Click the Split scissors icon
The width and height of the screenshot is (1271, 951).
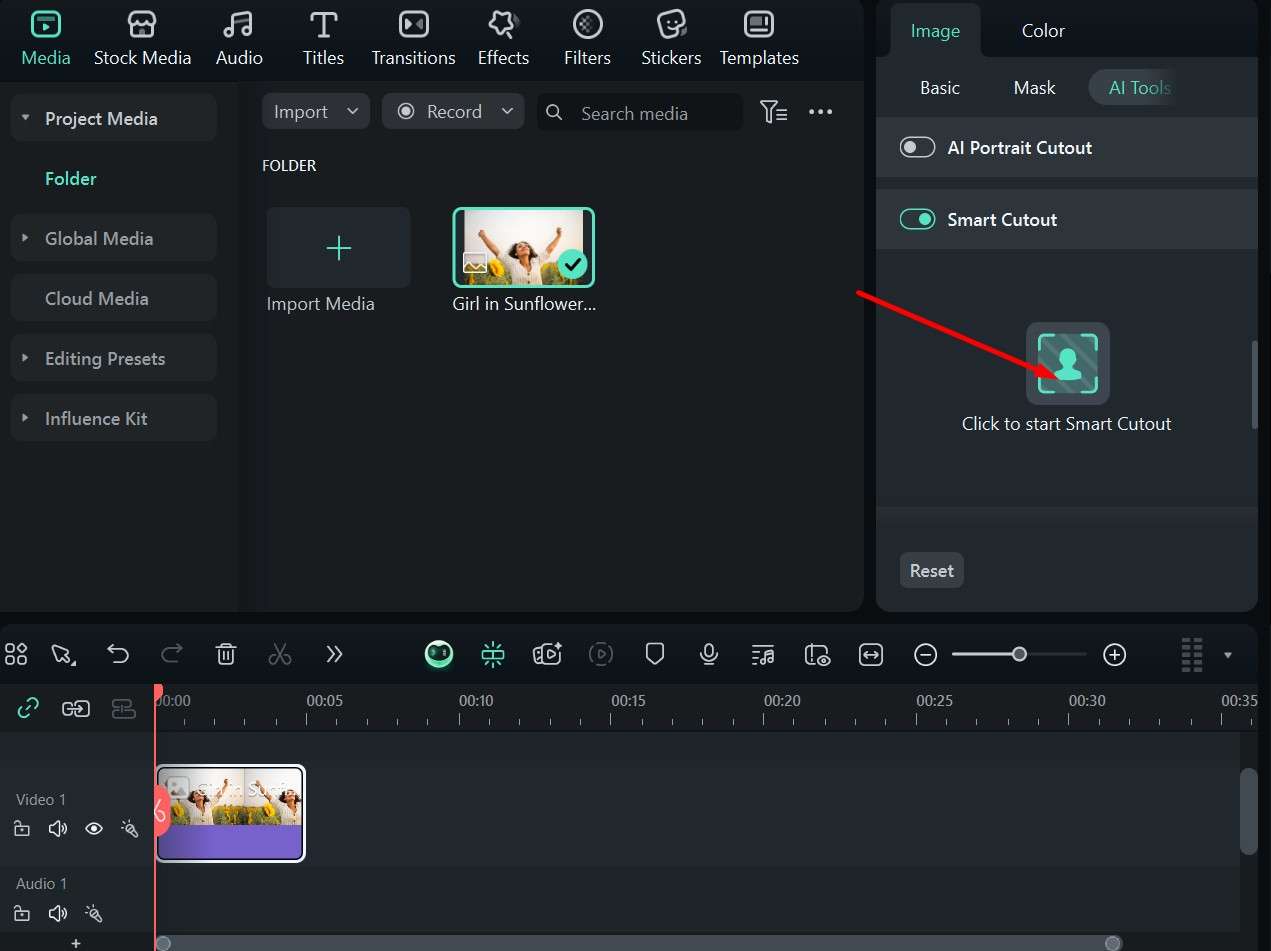[x=280, y=654]
